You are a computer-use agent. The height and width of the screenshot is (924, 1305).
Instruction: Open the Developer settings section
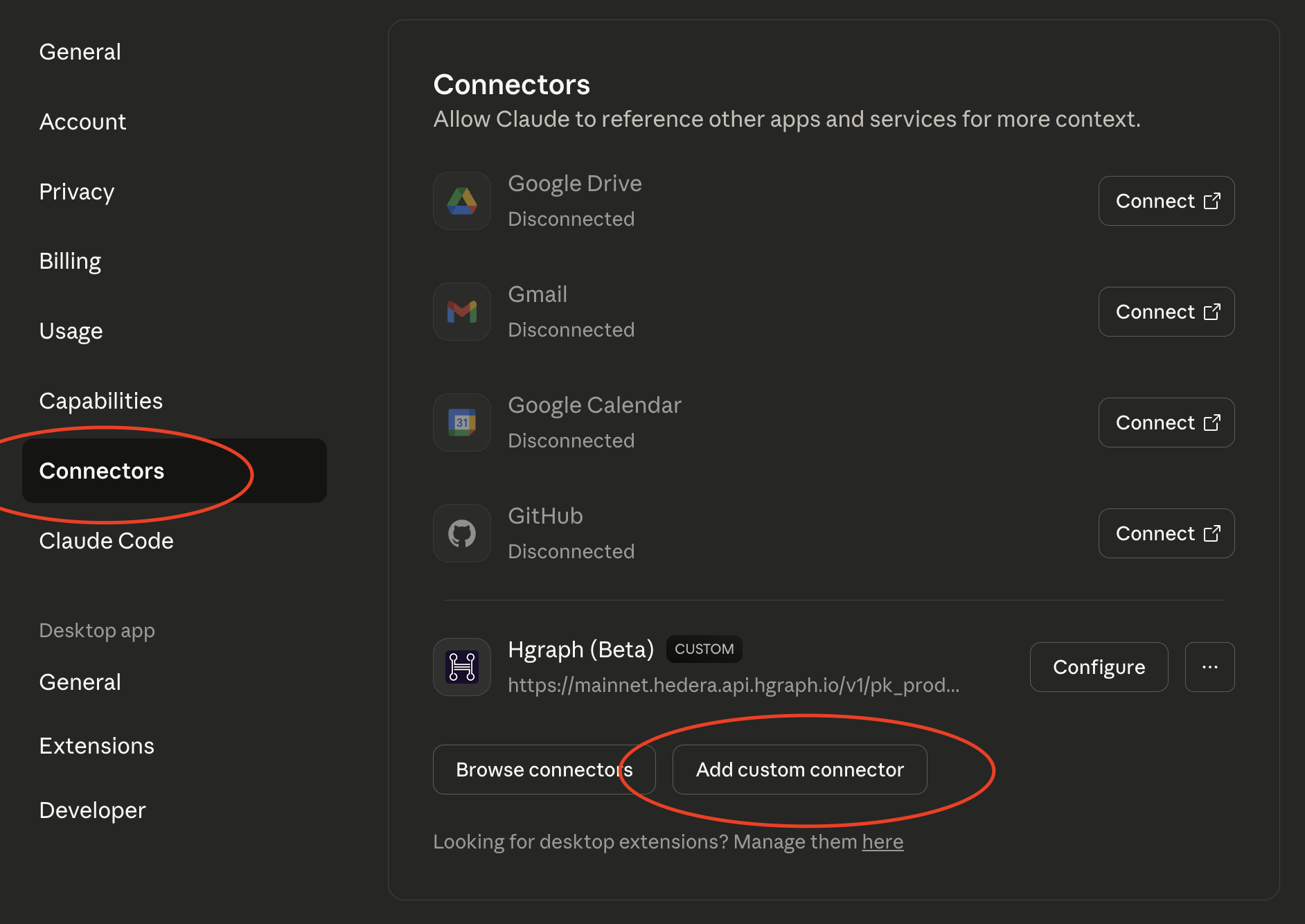92,810
